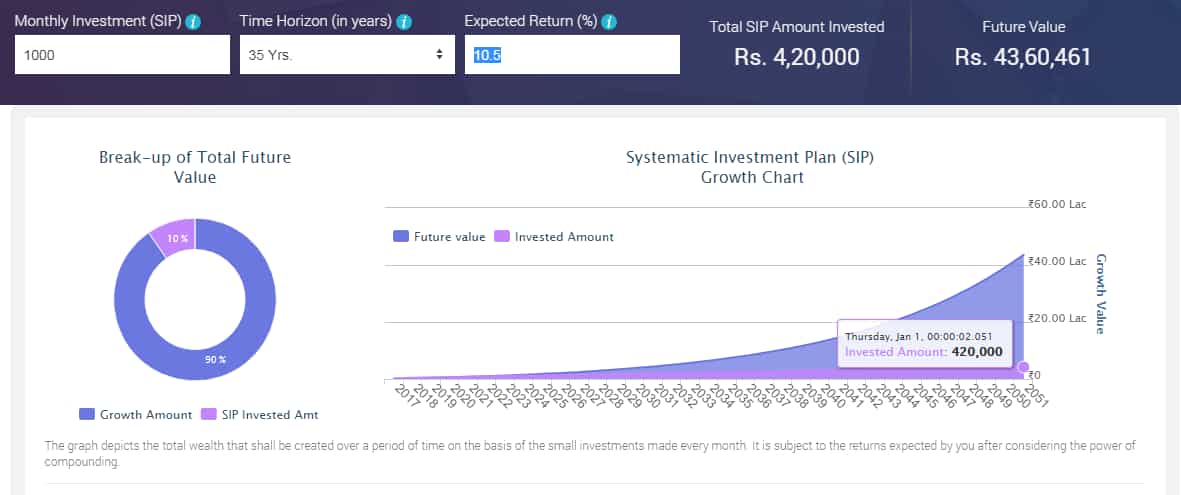
Task: Toggle SIP Invested Amt in donut legend
Action: click(x=261, y=414)
